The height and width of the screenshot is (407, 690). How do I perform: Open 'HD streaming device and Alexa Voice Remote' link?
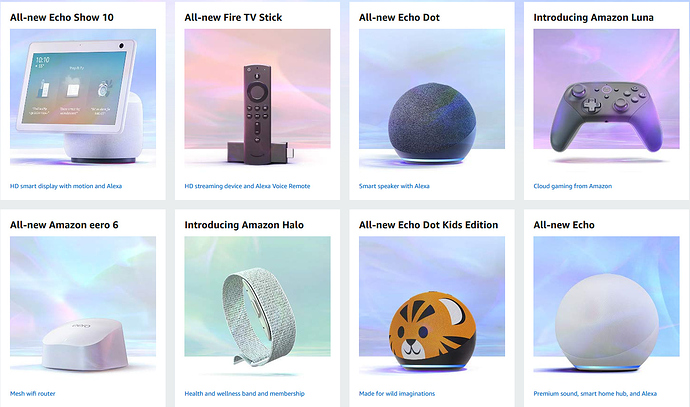pos(247,186)
